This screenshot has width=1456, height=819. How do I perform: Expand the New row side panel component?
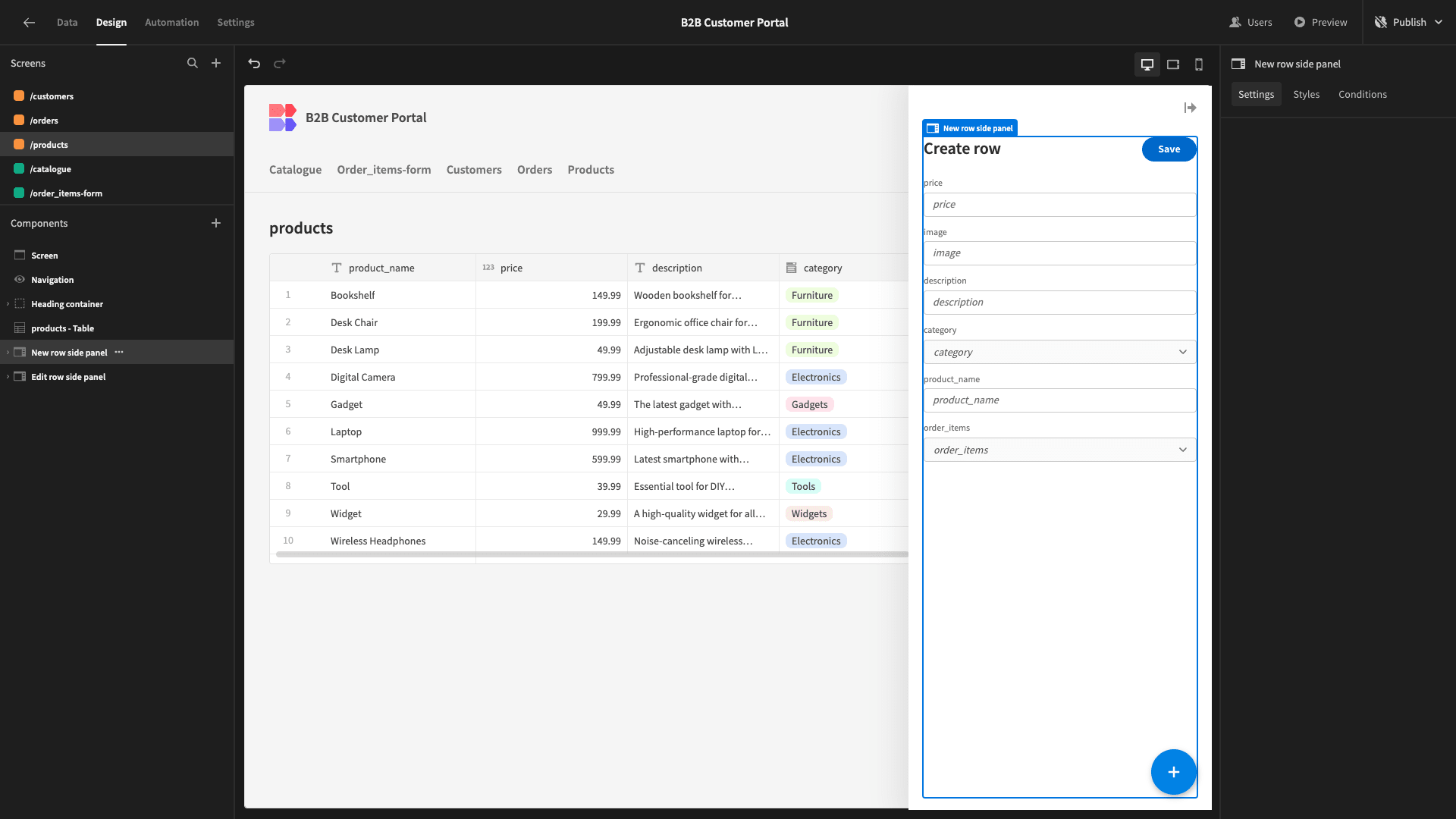pos(8,353)
